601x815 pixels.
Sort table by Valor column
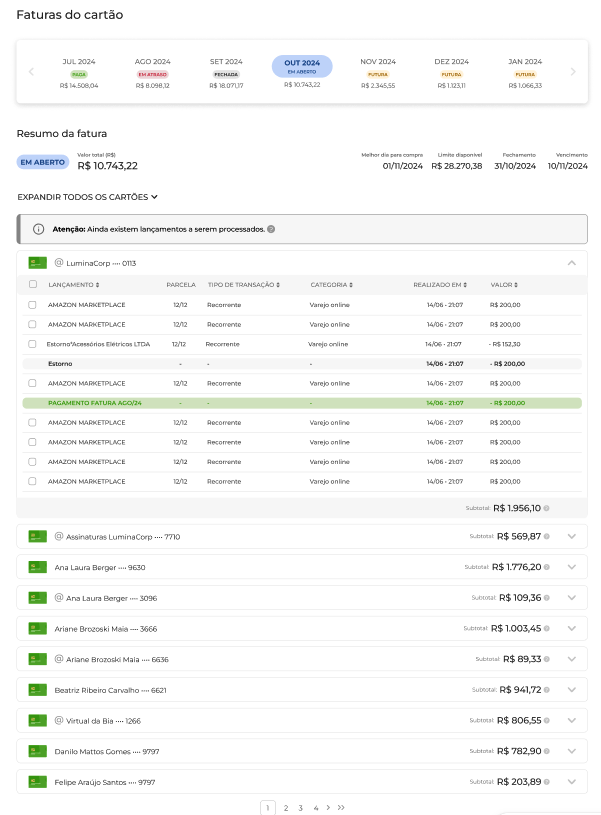(x=504, y=285)
